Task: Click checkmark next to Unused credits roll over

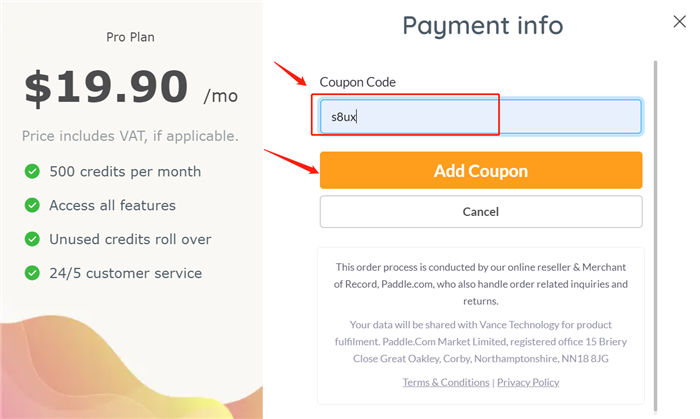Action: coord(32,239)
